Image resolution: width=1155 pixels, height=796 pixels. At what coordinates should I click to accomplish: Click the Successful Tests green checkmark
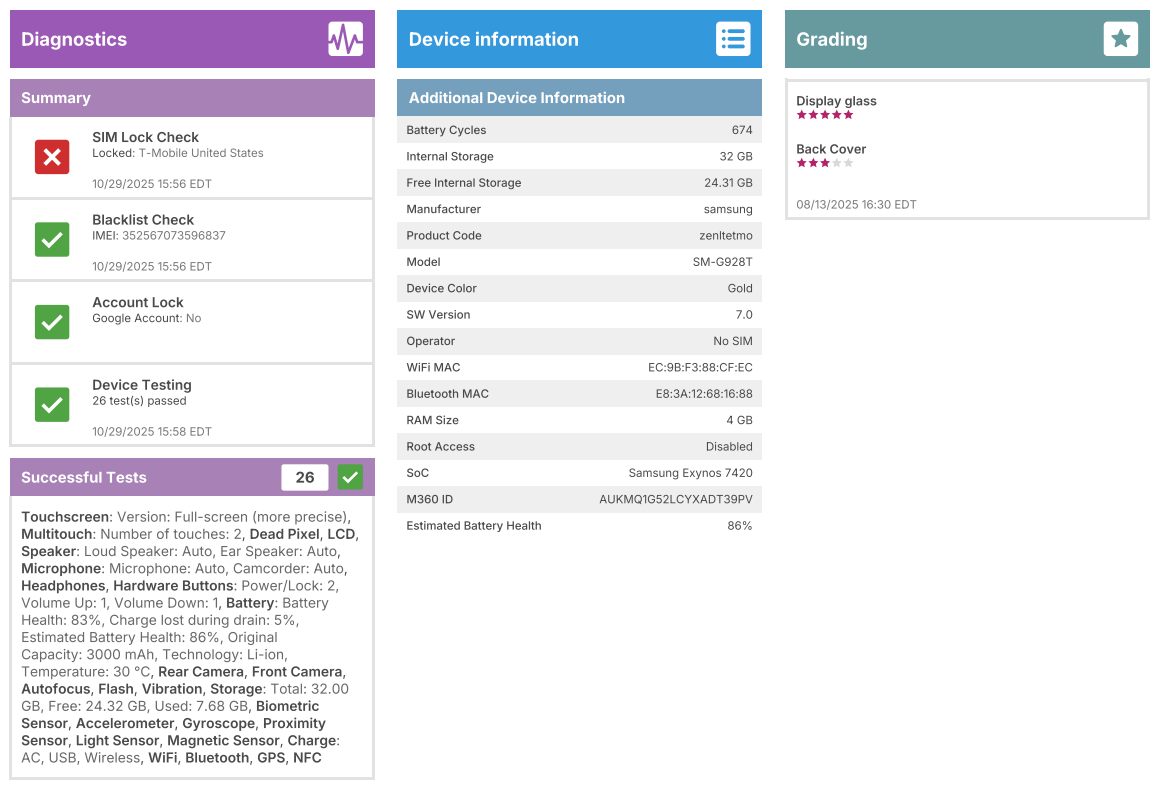pos(350,478)
